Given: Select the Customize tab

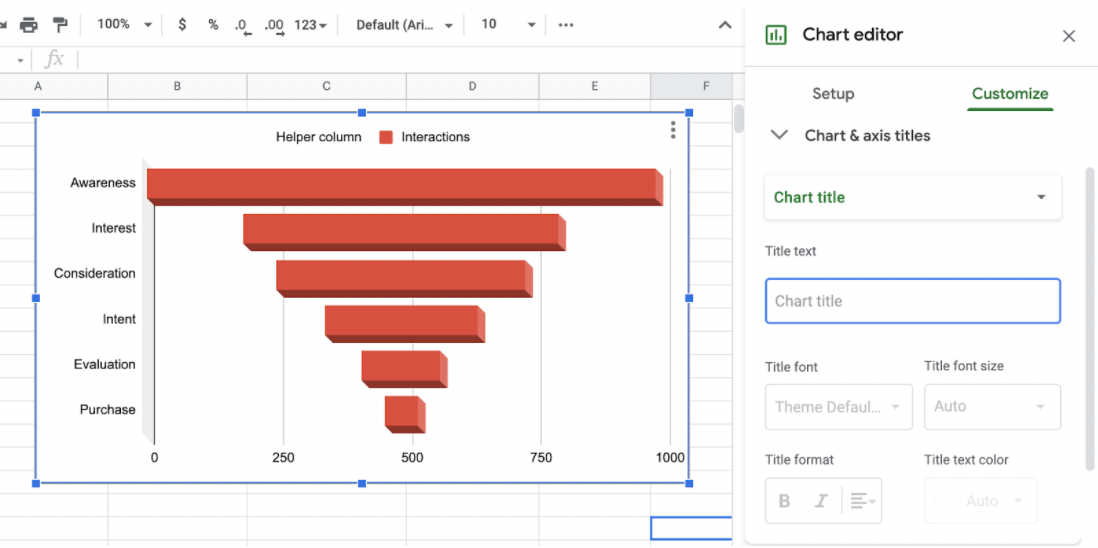Looking at the screenshot, I should tap(1009, 94).
